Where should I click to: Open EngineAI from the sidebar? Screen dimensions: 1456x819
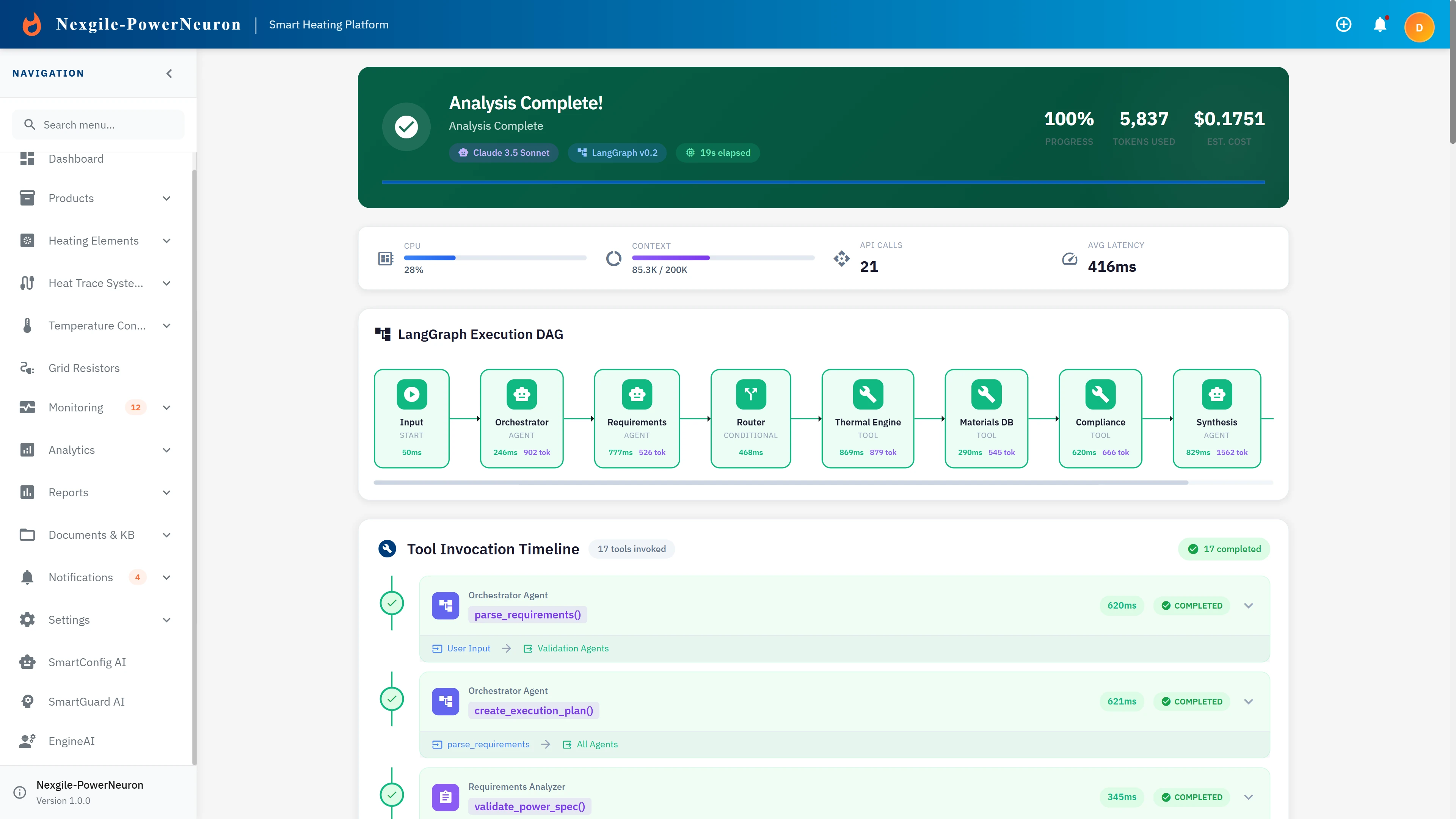(x=71, y=741)
